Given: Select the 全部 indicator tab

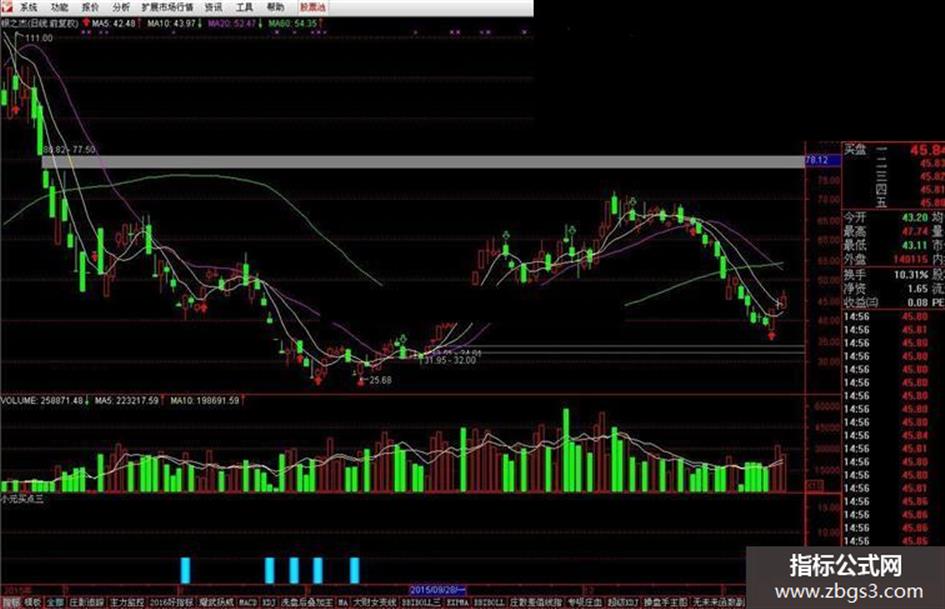Looking at the screenshot, I should (55, 602).
